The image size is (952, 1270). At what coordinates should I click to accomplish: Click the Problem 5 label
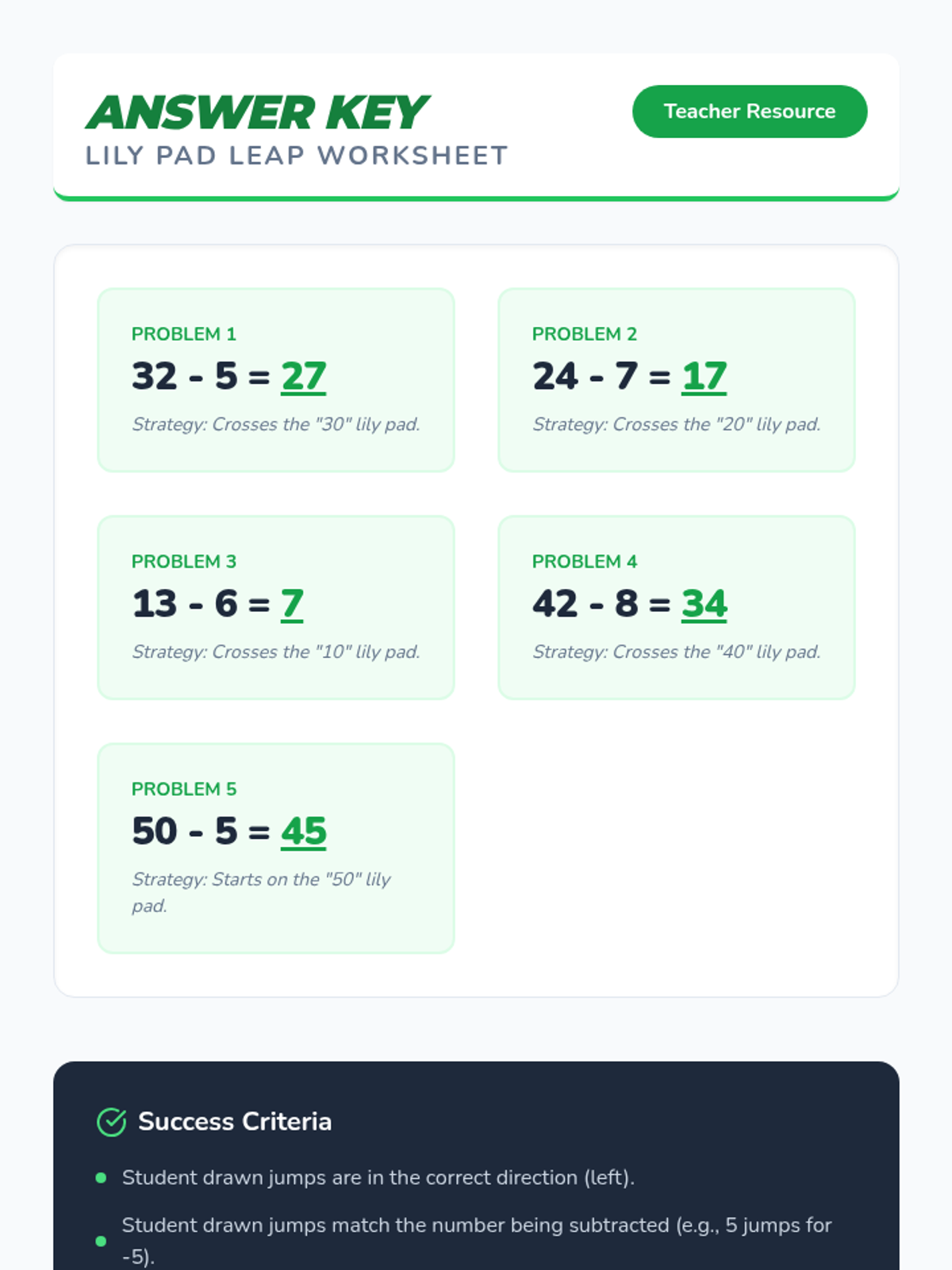click(x=183, y=789)
